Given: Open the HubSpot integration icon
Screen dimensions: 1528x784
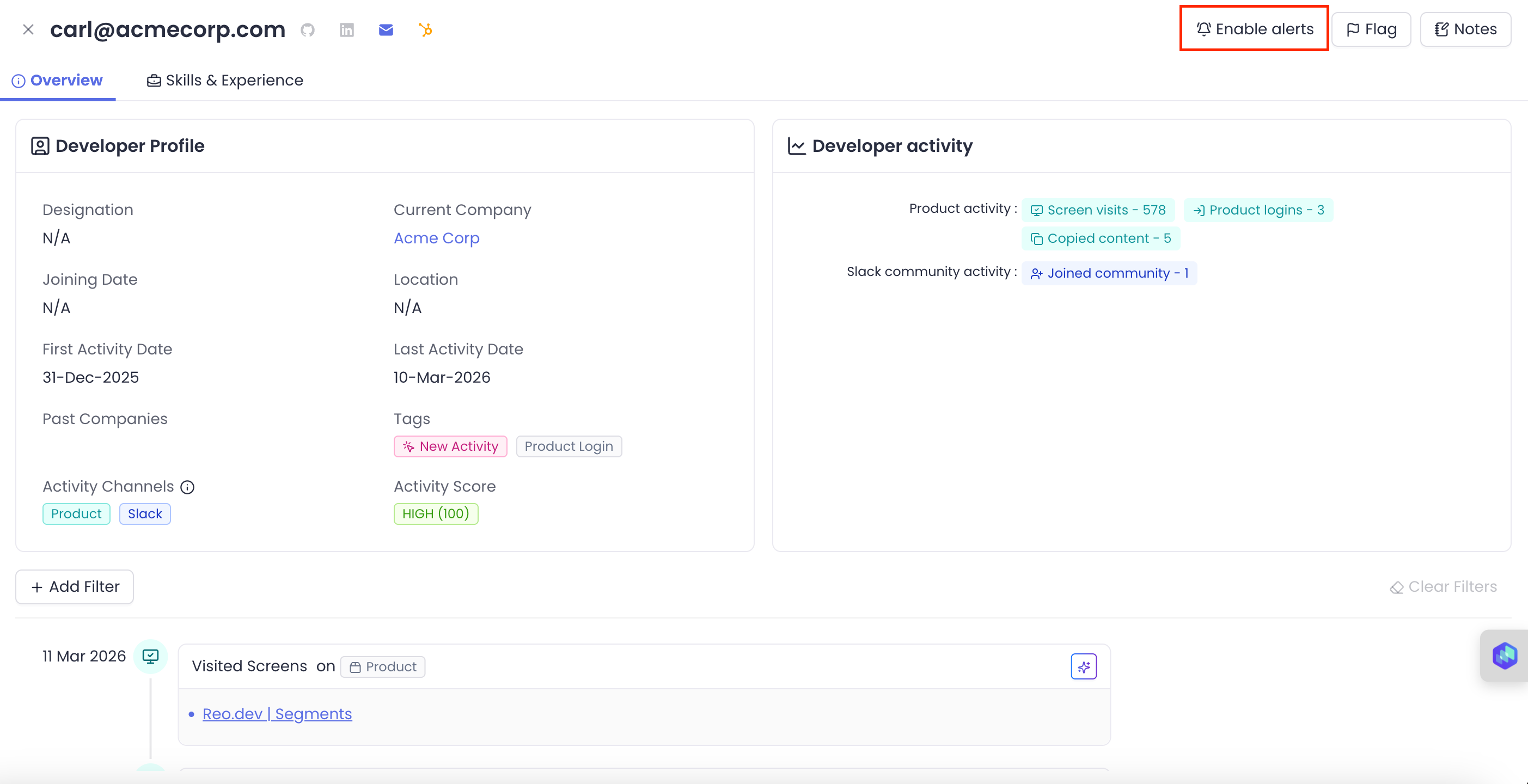Looking at the screenshot, I should pos(425,29).
